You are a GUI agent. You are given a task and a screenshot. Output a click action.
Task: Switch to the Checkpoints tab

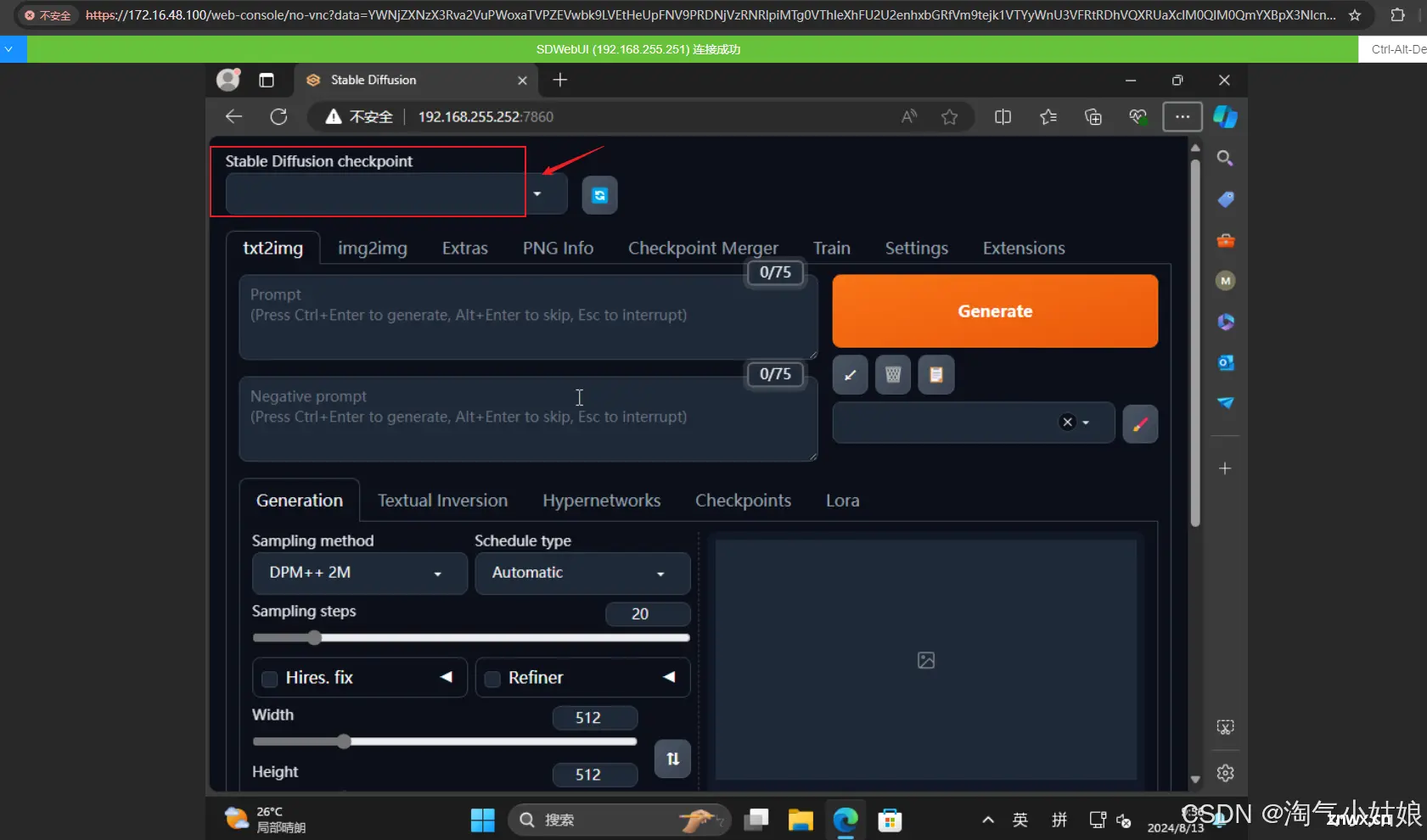[743, 501]
